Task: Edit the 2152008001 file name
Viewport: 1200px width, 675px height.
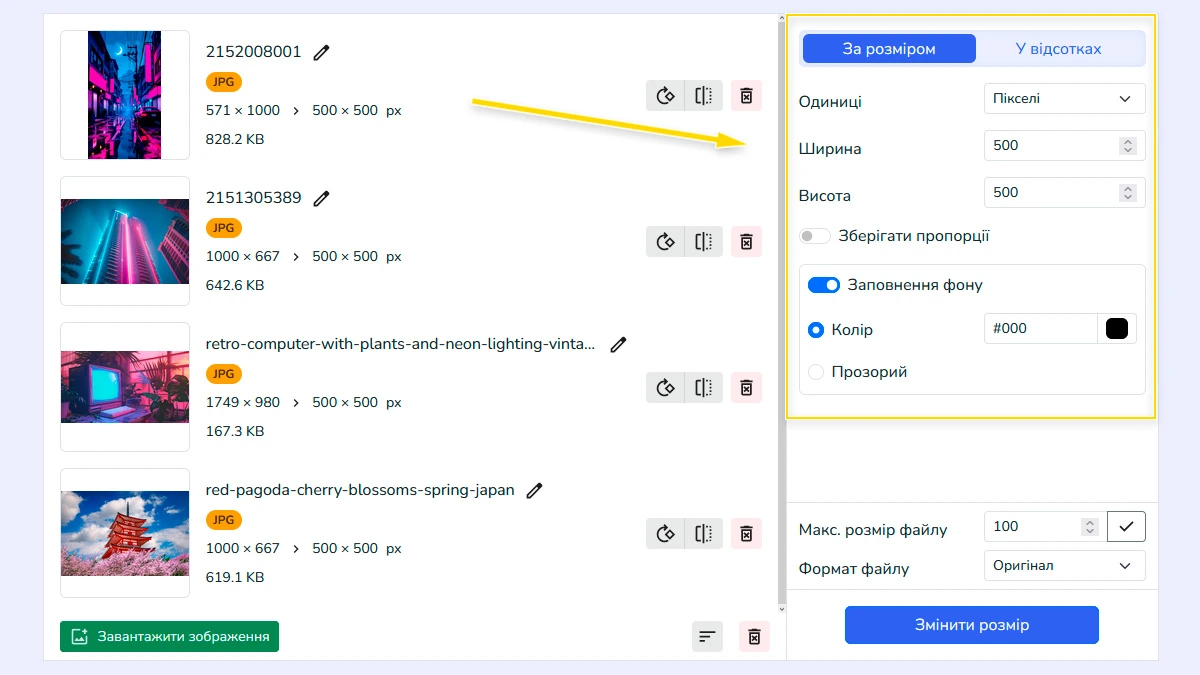Action: [321, 52]
